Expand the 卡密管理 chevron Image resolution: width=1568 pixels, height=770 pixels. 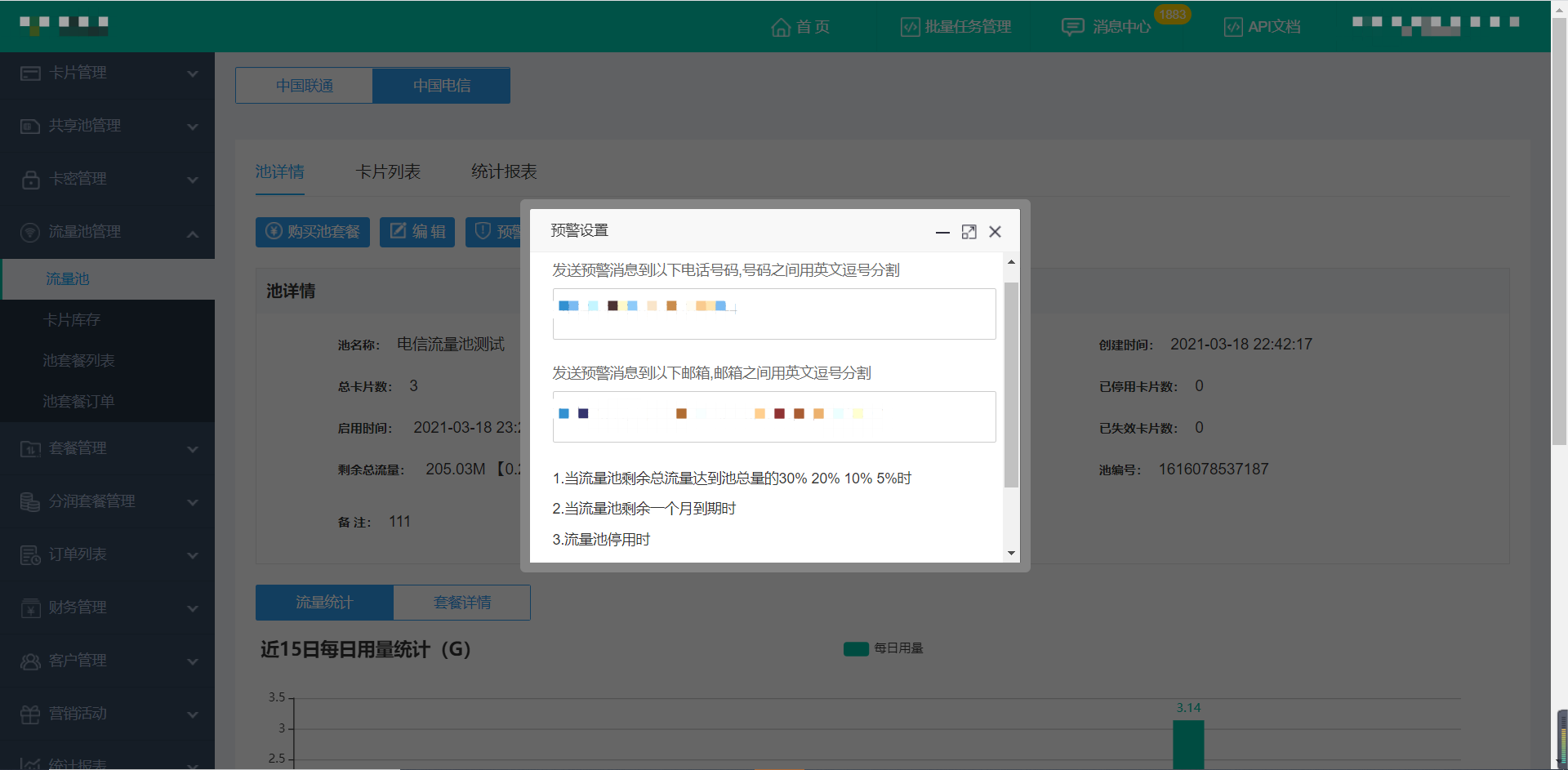pyautogui.click(x=193, y=180)
